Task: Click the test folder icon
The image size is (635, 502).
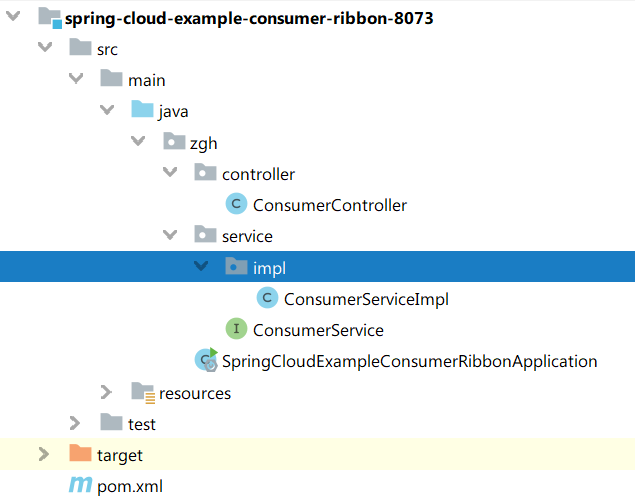Action: (x=111, y=422)
